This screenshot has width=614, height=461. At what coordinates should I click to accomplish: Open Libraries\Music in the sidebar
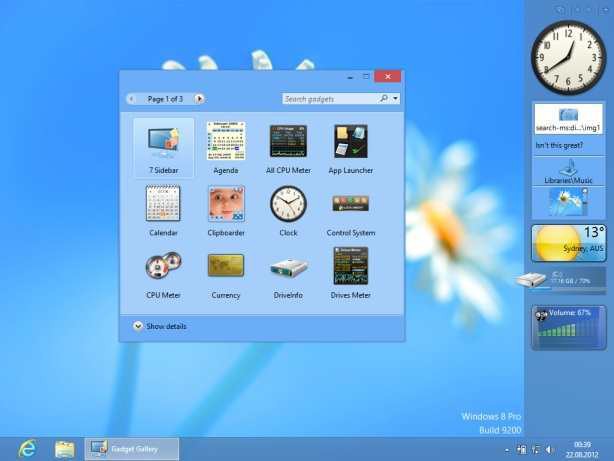(568, 172)
